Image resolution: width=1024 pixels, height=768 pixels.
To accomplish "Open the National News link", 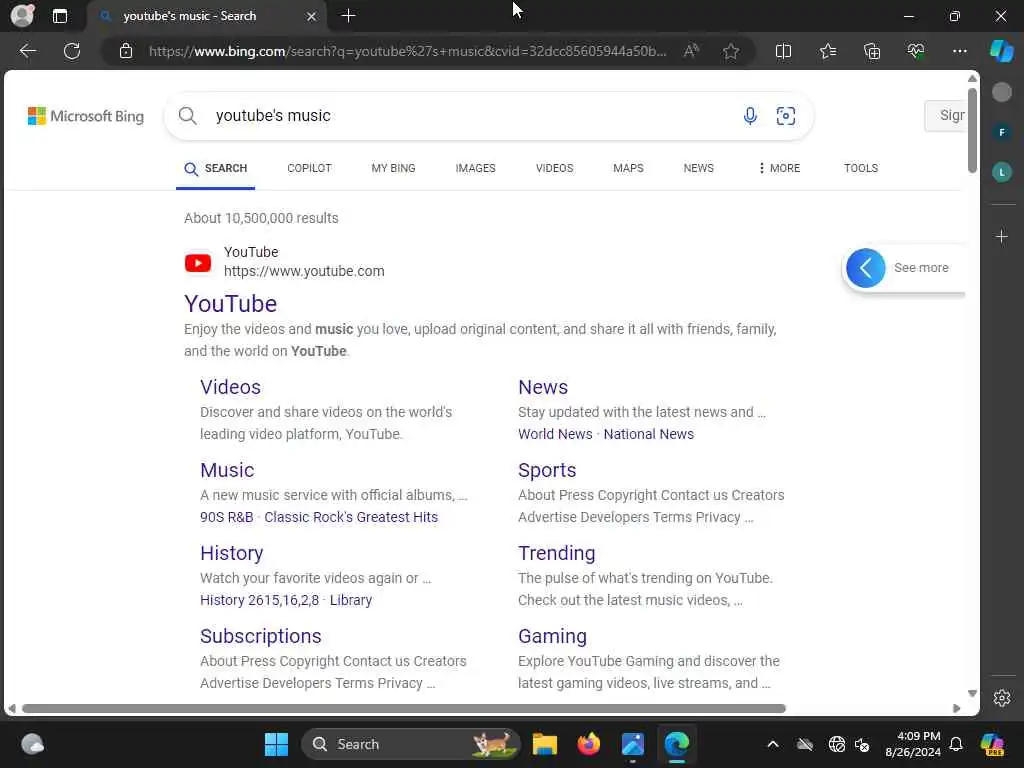I will pyautogui.click(x=648, y=434).
